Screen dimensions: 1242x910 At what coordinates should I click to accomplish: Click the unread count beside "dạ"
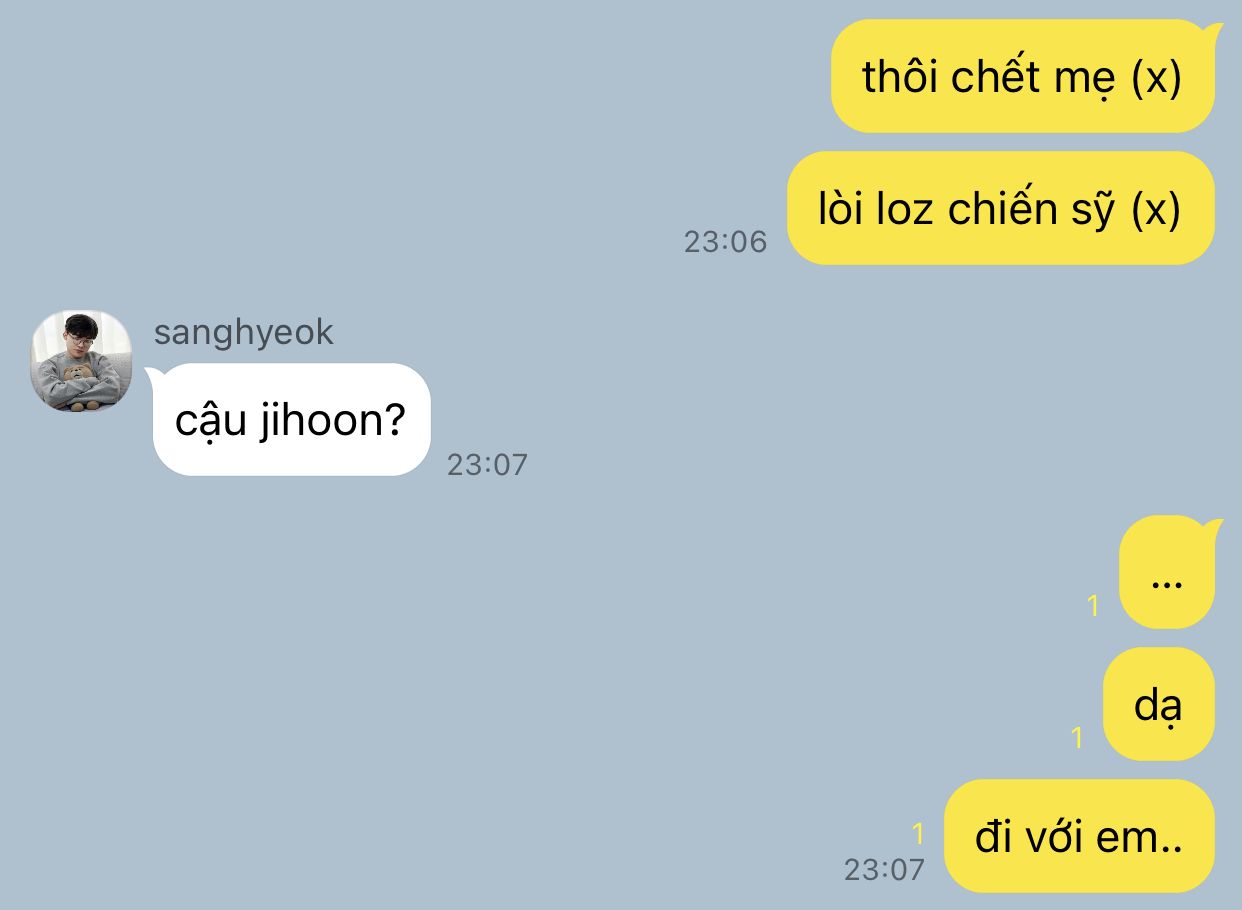tap(1077, 738)
